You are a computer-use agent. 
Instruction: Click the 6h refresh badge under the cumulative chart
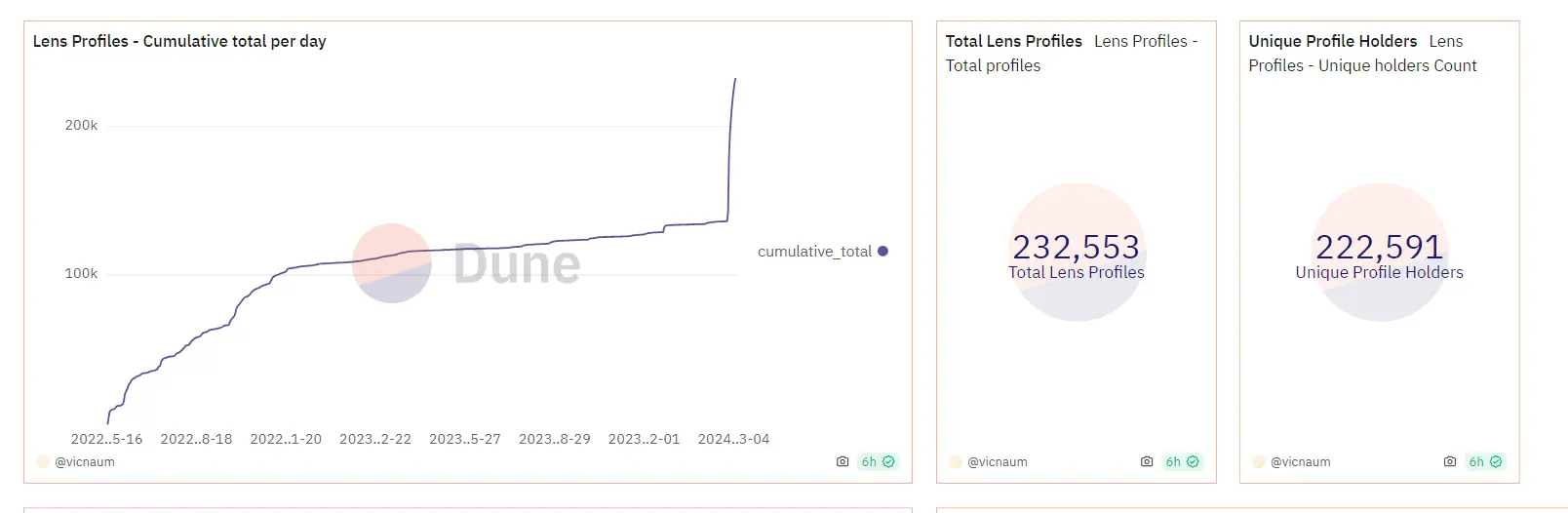point(878,462)
